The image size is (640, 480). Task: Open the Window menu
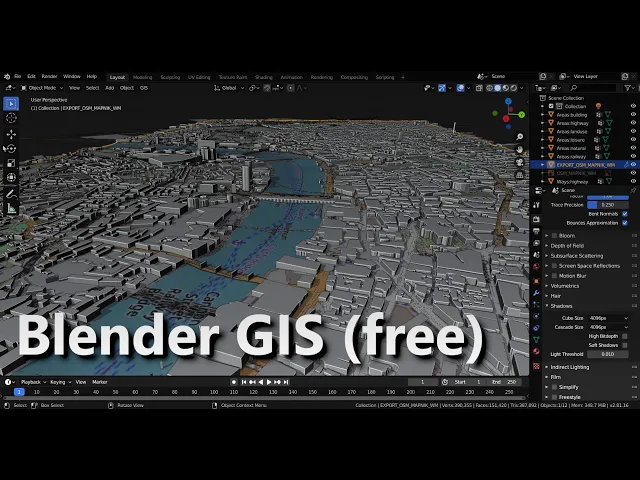point(72,76)
